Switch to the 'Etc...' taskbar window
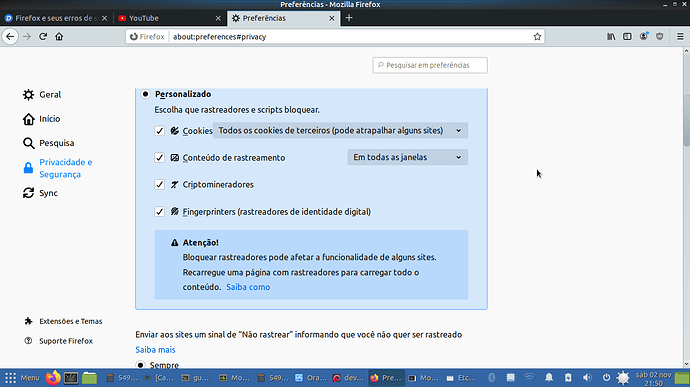This screenshot has height=387, width=690. click(462, 378)
